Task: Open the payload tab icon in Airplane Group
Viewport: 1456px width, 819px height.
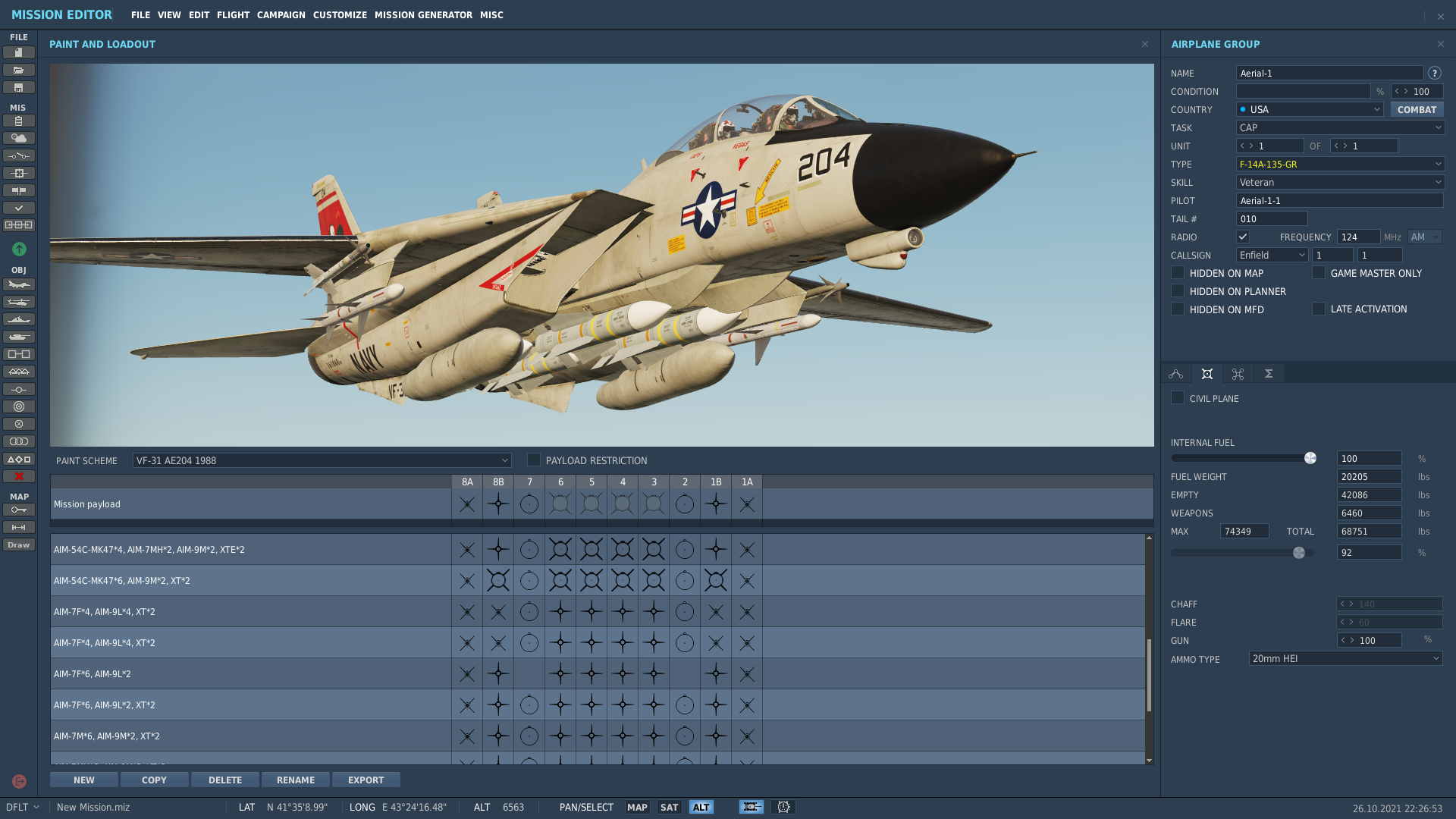Action: coord(1207,374)
